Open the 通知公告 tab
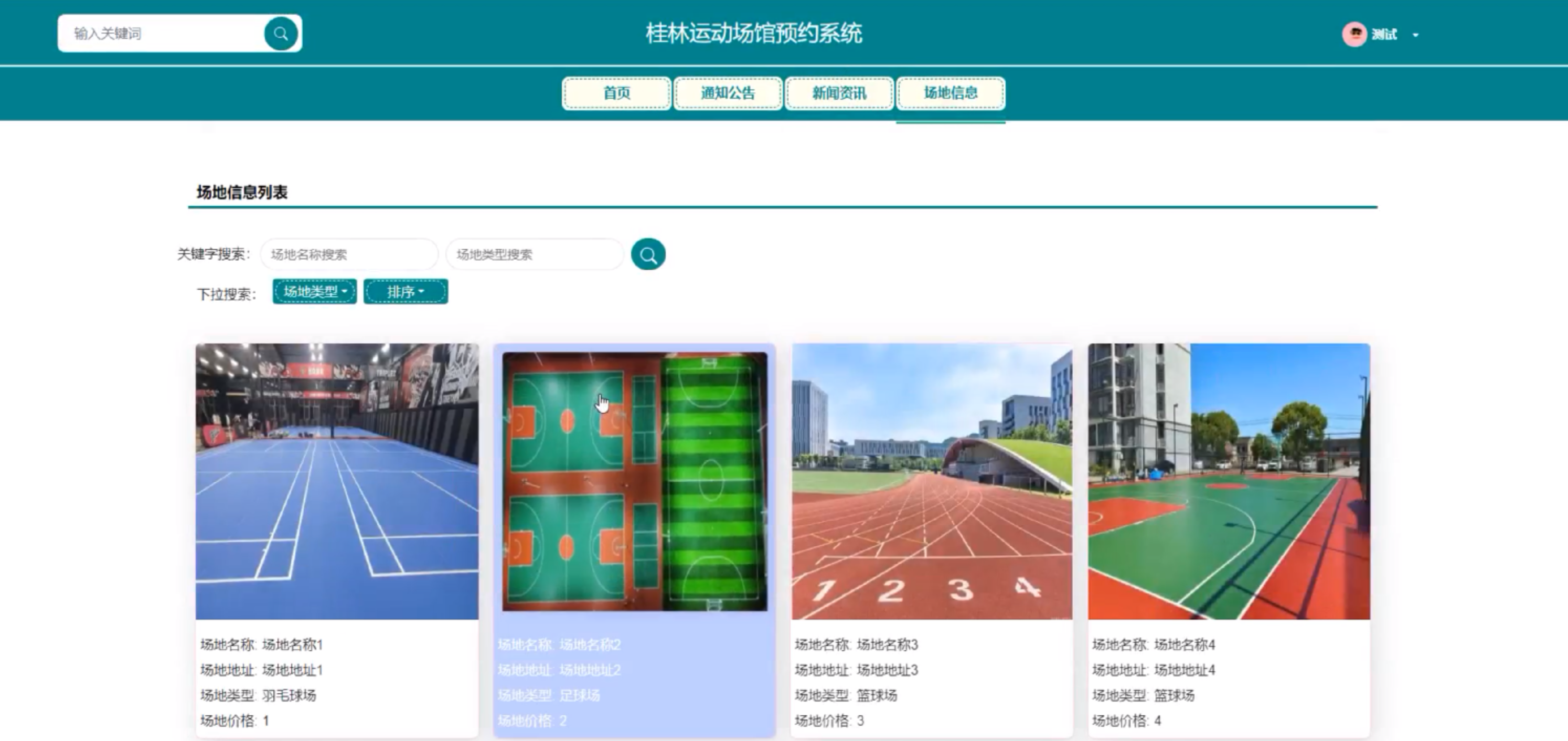 coord(728,93)
